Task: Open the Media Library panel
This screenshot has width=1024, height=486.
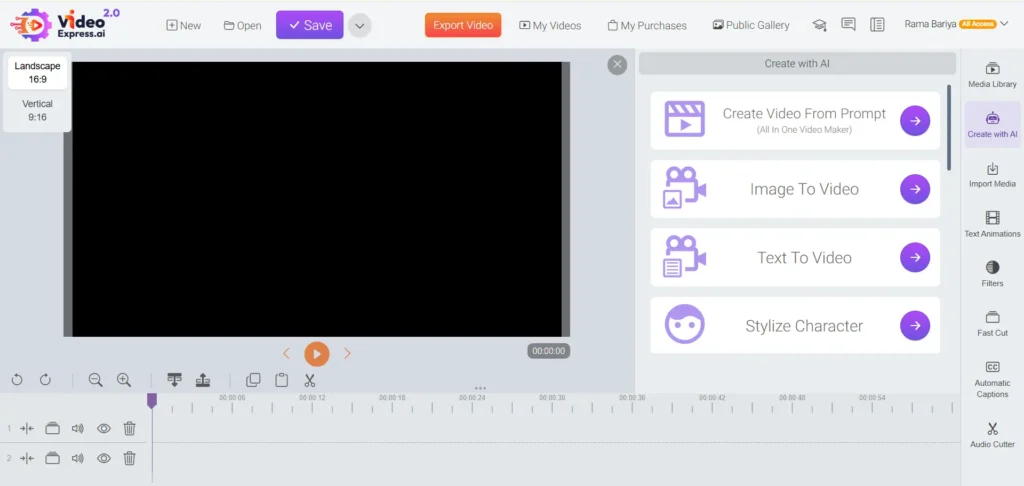Action: (x=992, y=75)
